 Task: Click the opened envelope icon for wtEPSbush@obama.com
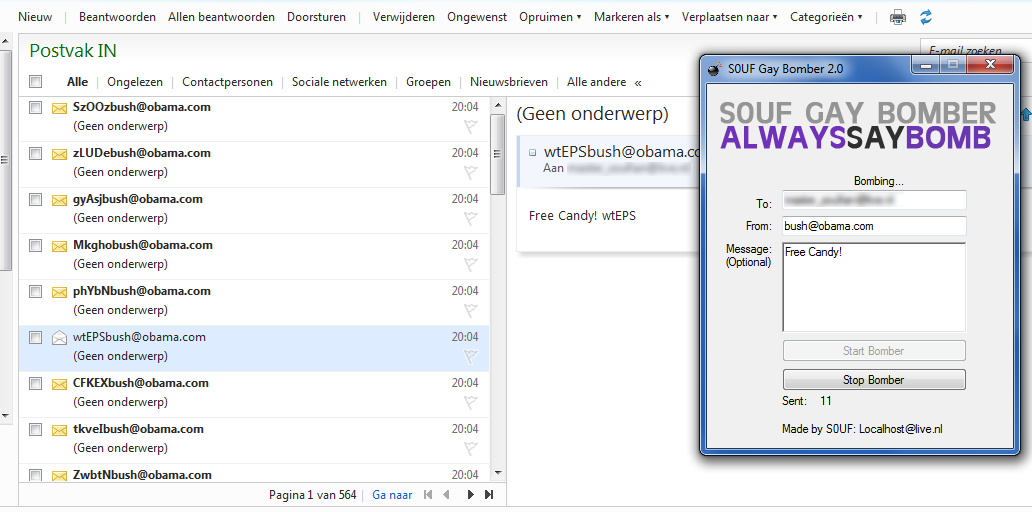click(59, 338)
